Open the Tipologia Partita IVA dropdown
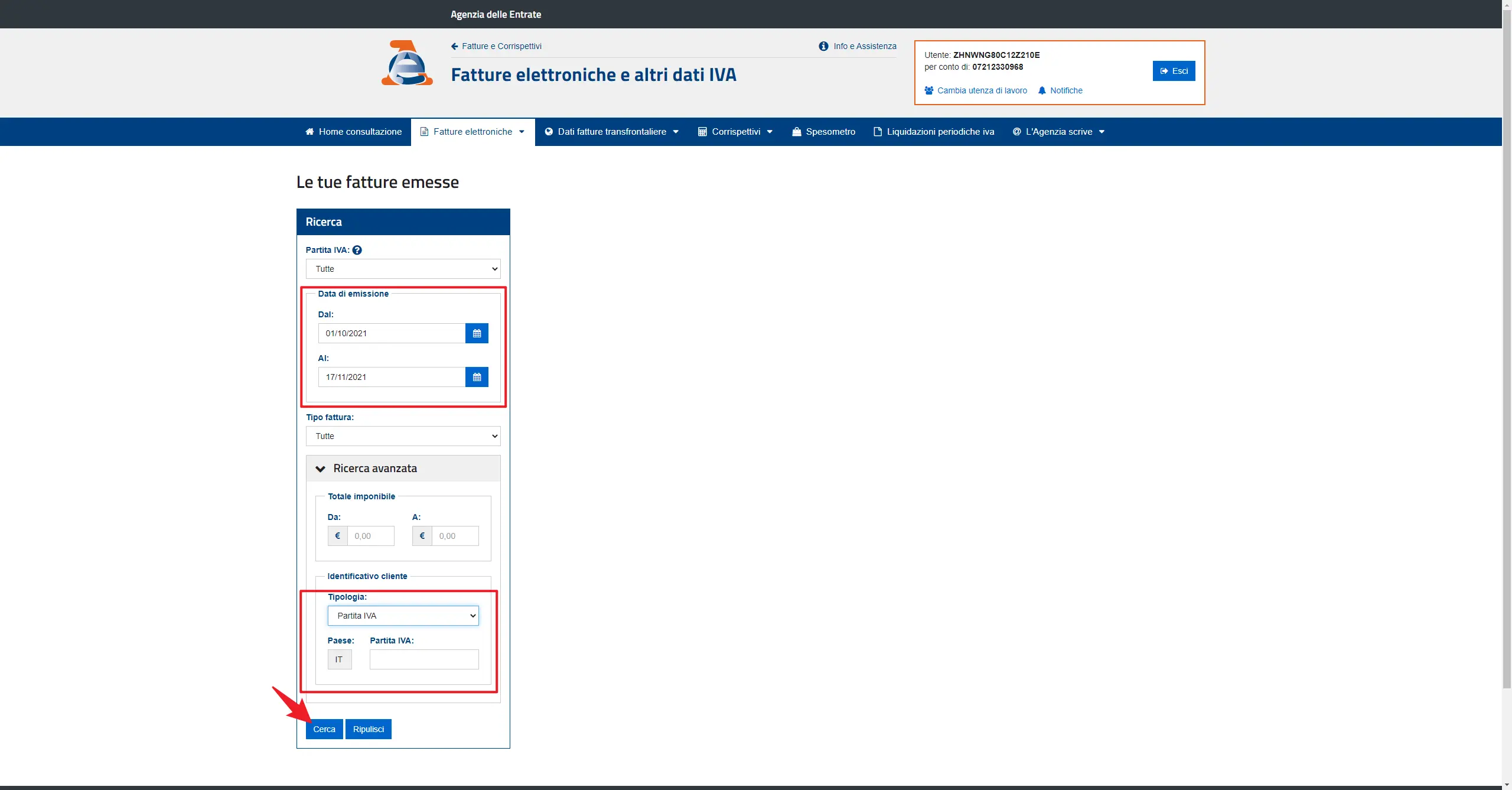Image resolution: width=1512 pixels, height=790 pixels. coord(403,616)
